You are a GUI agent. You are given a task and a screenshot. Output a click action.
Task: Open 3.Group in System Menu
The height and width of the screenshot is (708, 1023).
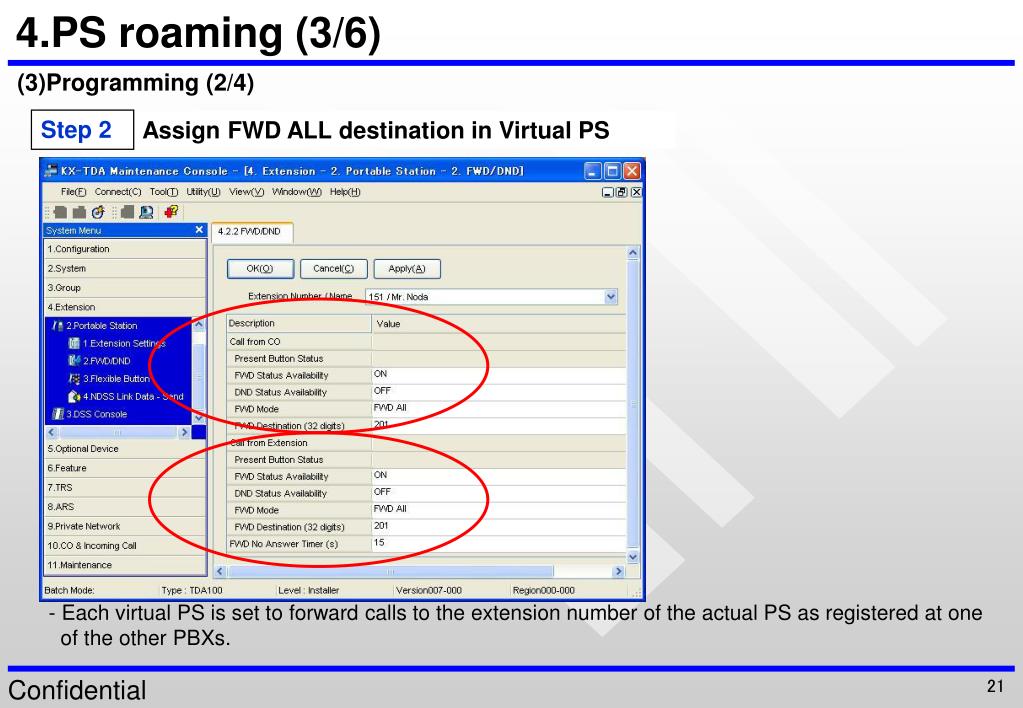pos(125,288)
